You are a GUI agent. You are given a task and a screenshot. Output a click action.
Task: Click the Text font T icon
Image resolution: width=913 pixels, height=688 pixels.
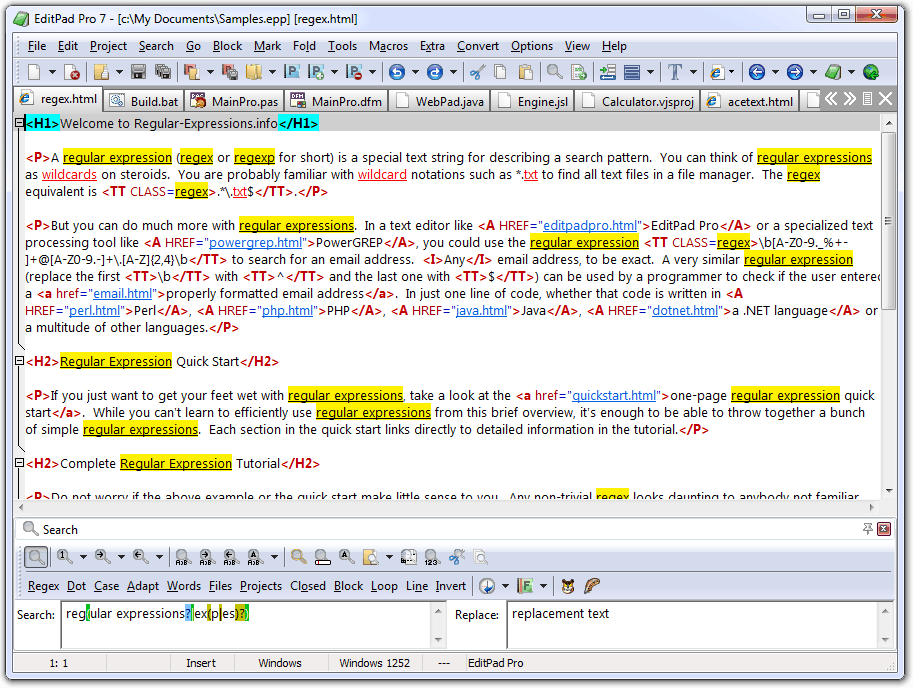tap(675, 72)
